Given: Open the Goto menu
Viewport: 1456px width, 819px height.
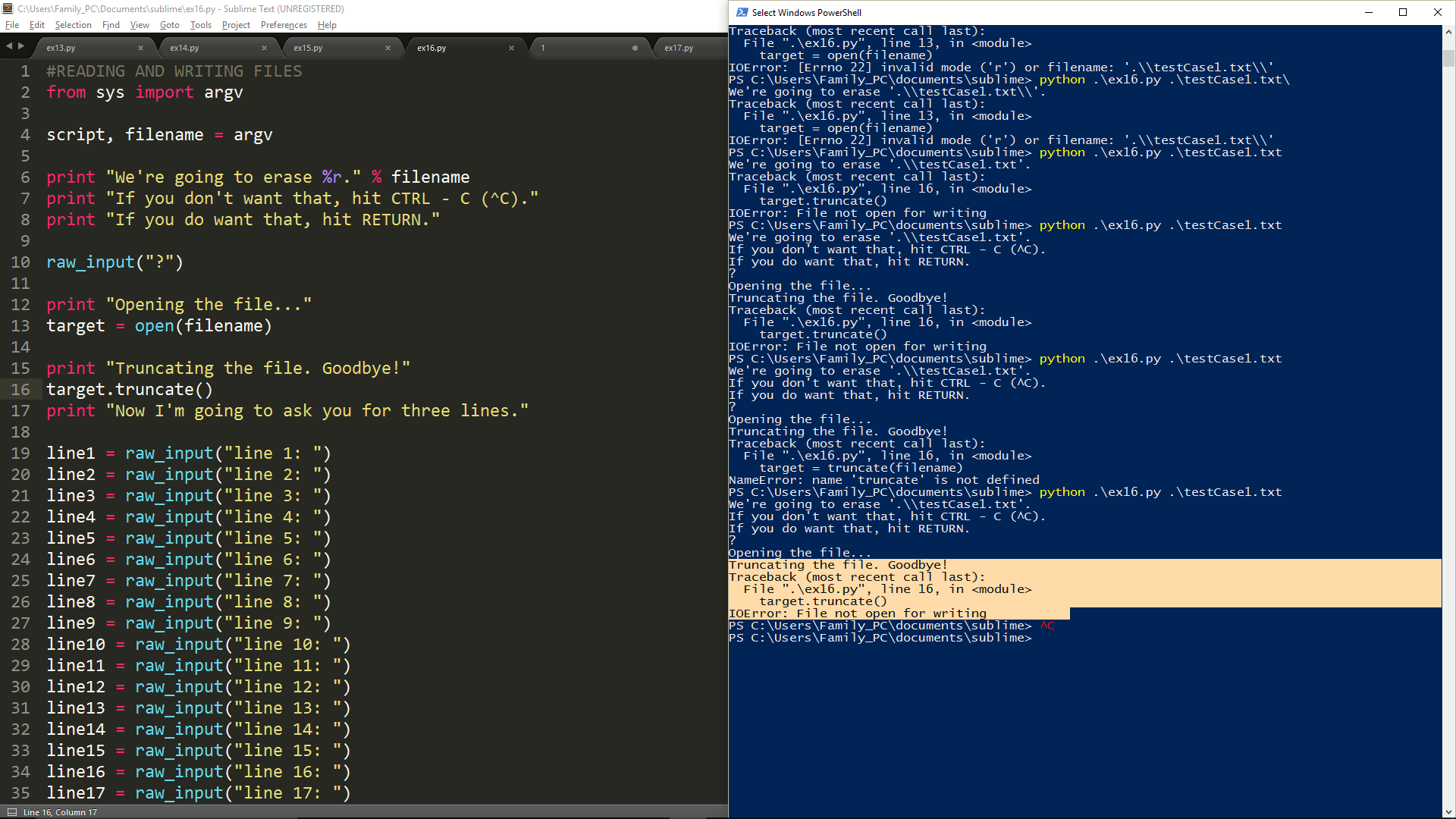Looking at the screenshot, I should tap(170, 25).
